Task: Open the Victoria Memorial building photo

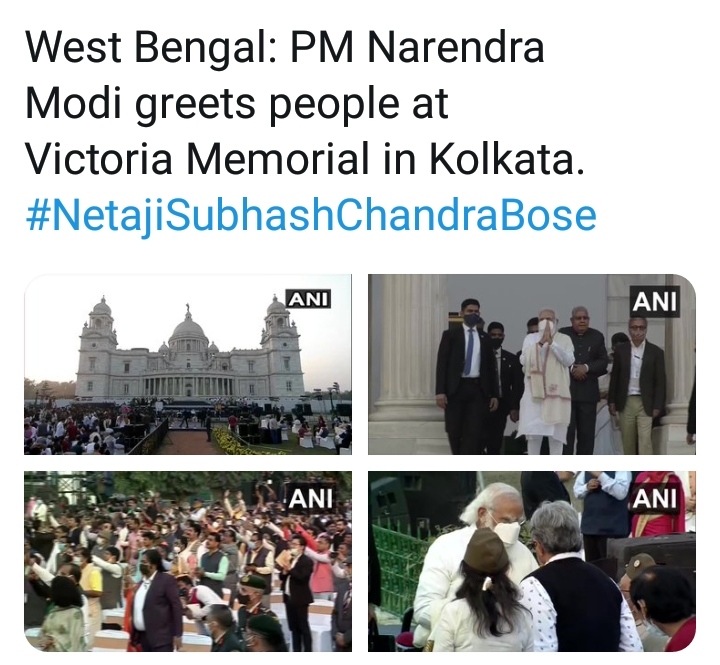Action: pyautogui.click(x=188, y=364)
